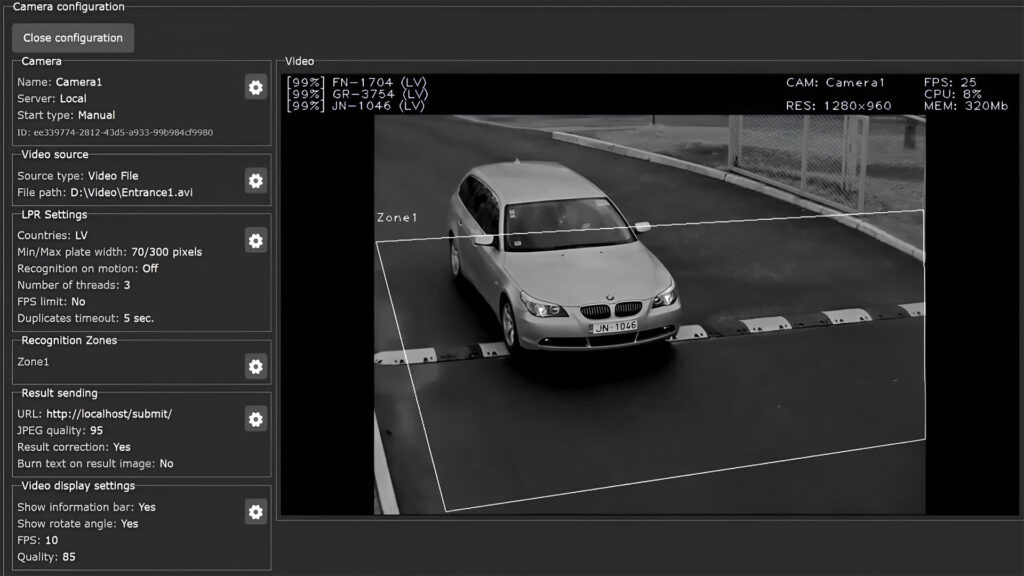Open the Video display settings gear
Screen dimensions: 1024x576
point(256,512)
